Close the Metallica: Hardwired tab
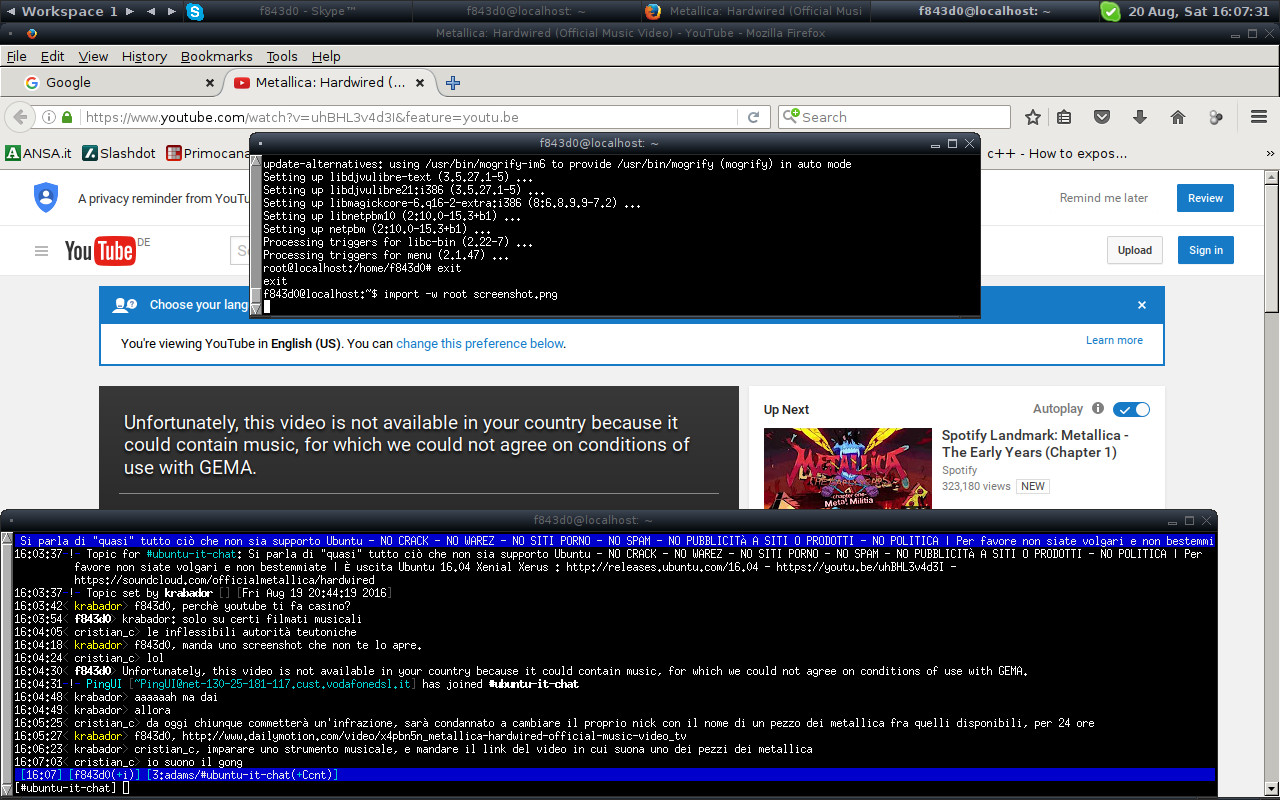 coord(421,83)
